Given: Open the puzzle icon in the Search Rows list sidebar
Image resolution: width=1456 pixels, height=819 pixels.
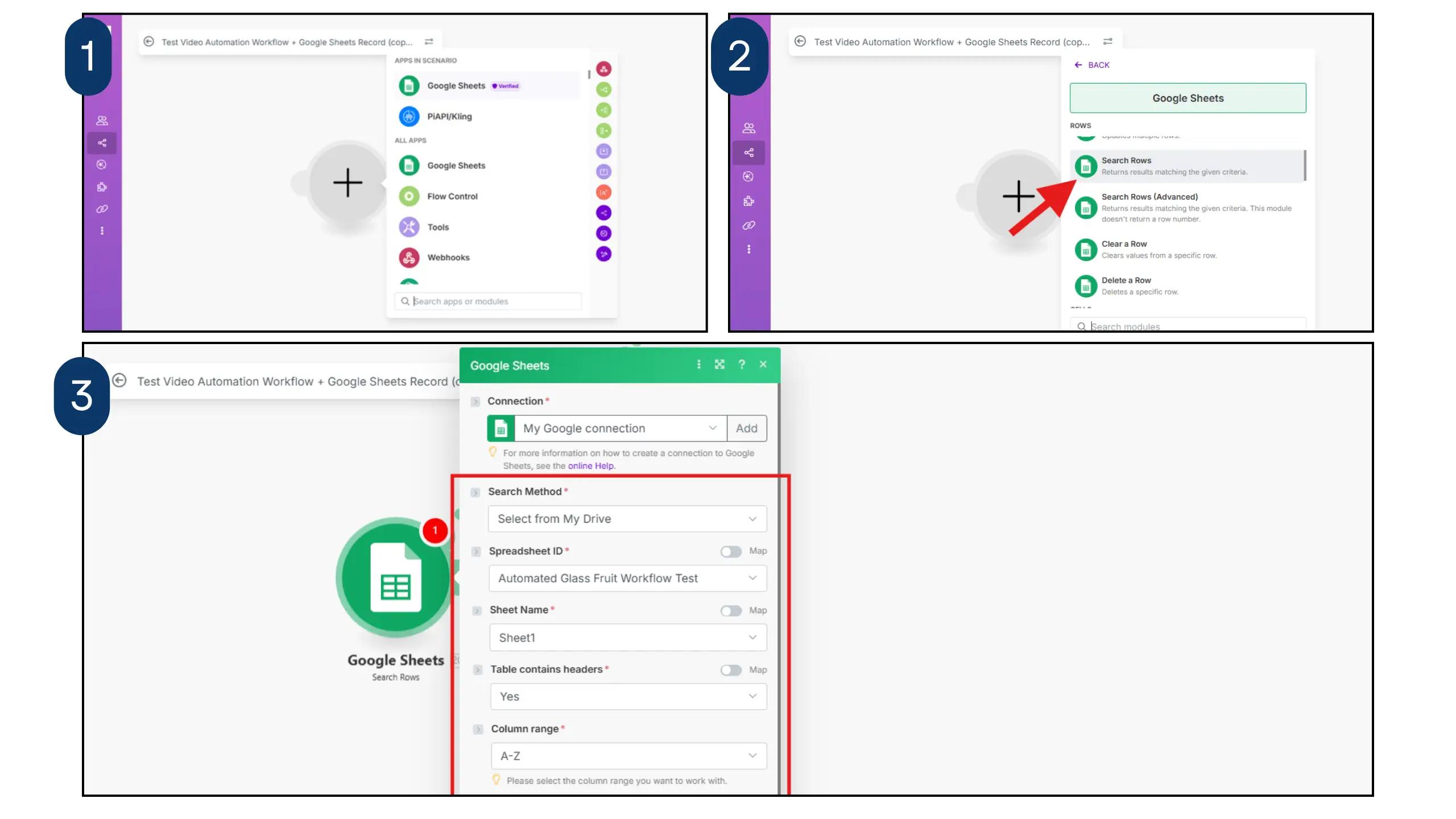Looking at the screenshot, I should [748, 201].
